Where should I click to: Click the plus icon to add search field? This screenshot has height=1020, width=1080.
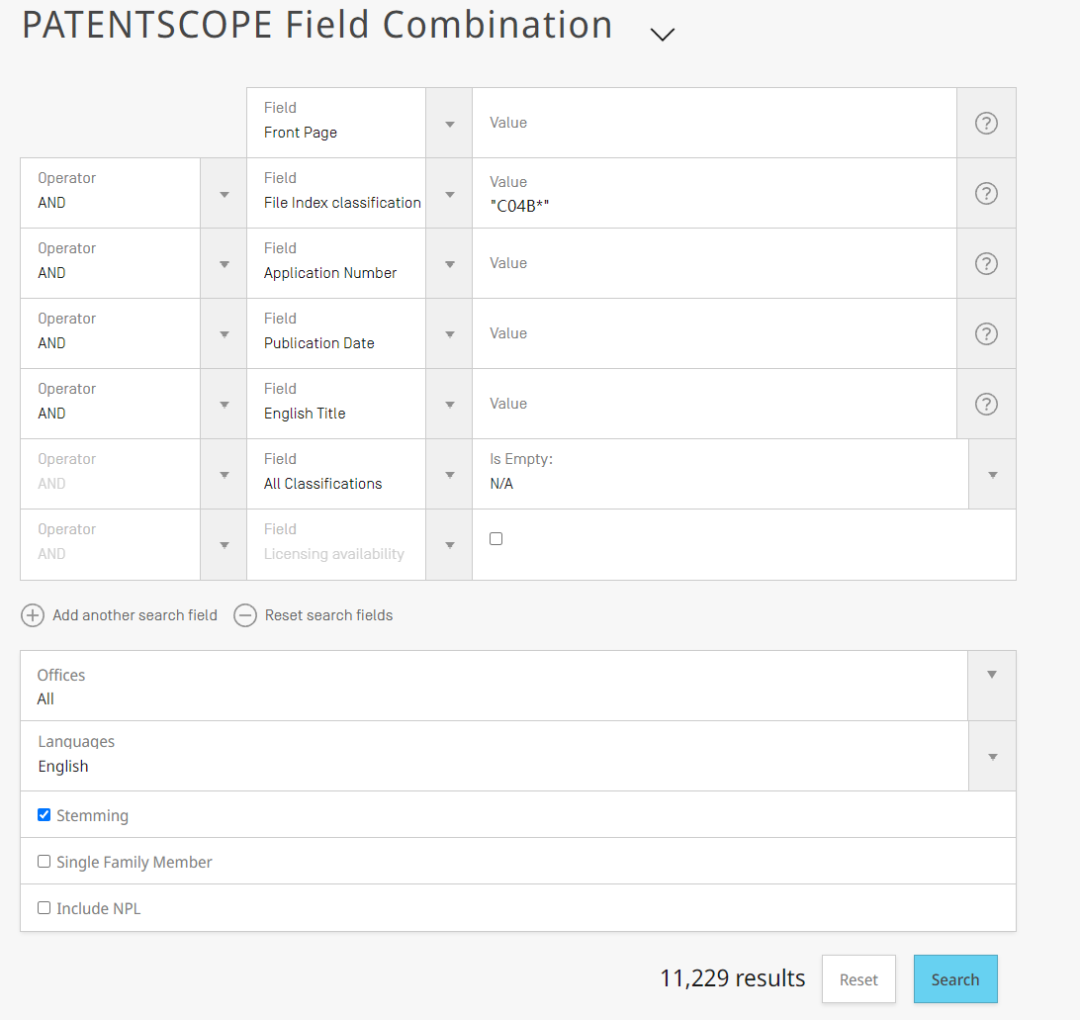[x=32, y=615]
